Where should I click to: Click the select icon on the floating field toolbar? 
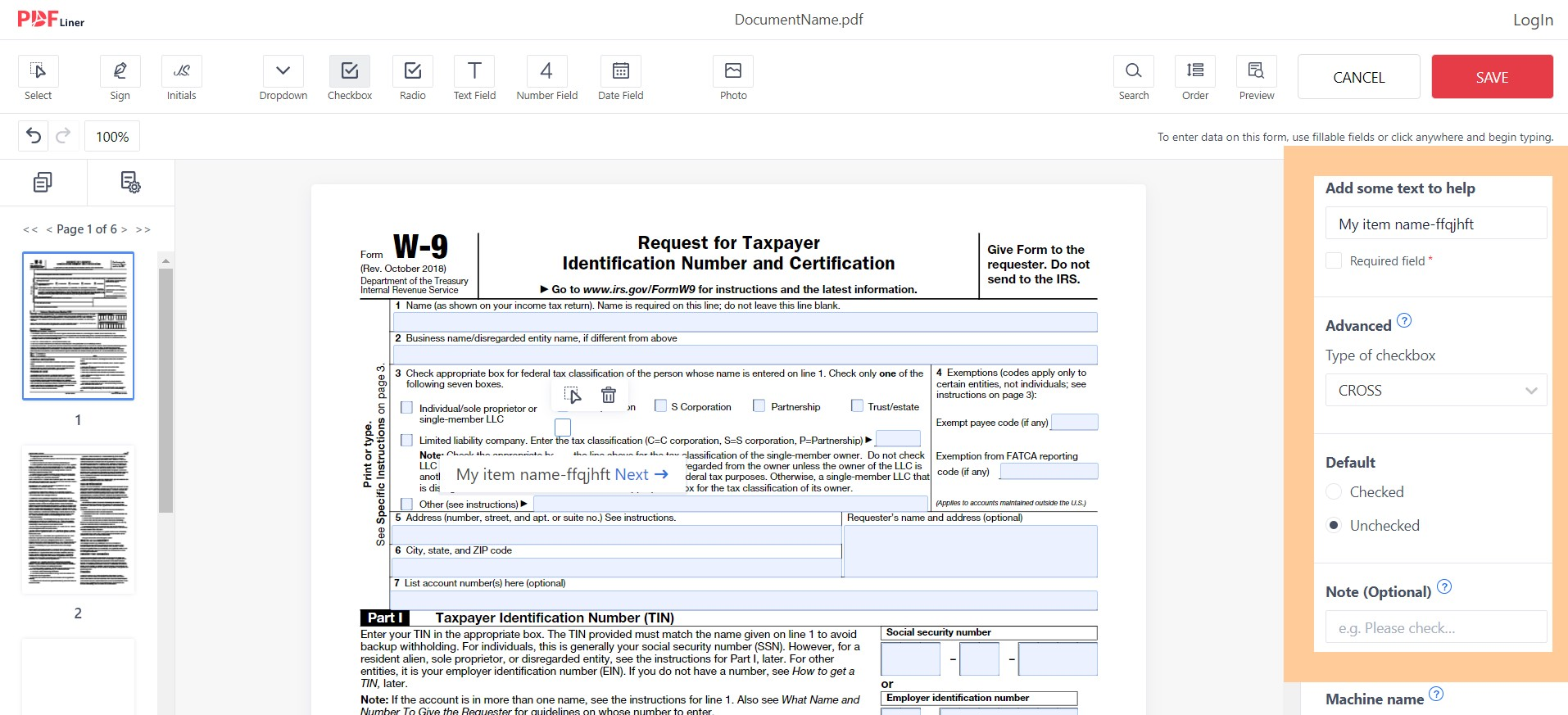pos(573,396)
